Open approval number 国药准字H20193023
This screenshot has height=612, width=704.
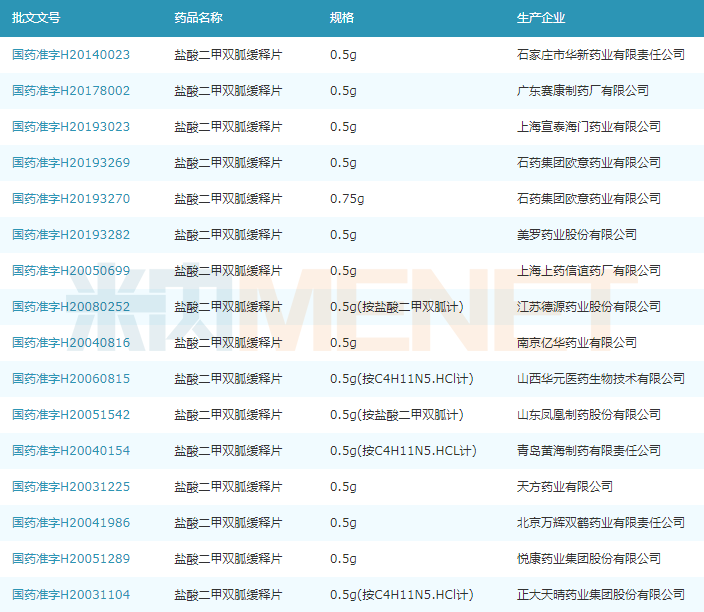[x=71, y=127]
